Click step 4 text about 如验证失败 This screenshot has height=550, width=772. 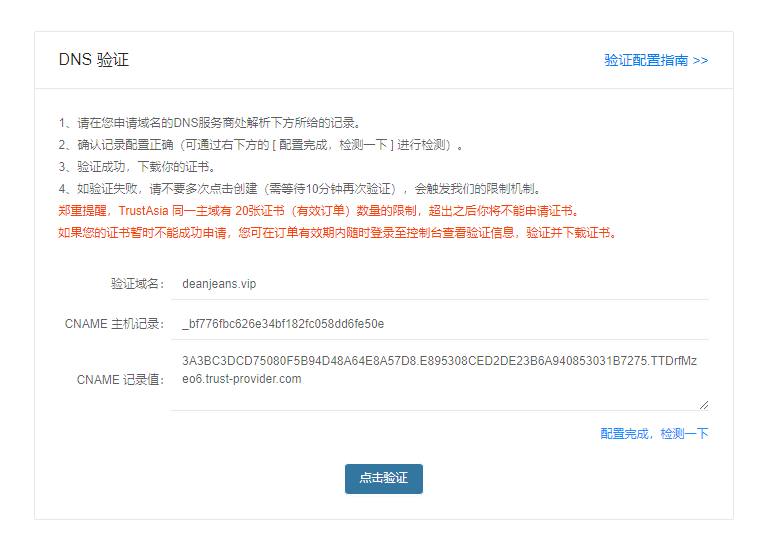click(x=300, y=189)
